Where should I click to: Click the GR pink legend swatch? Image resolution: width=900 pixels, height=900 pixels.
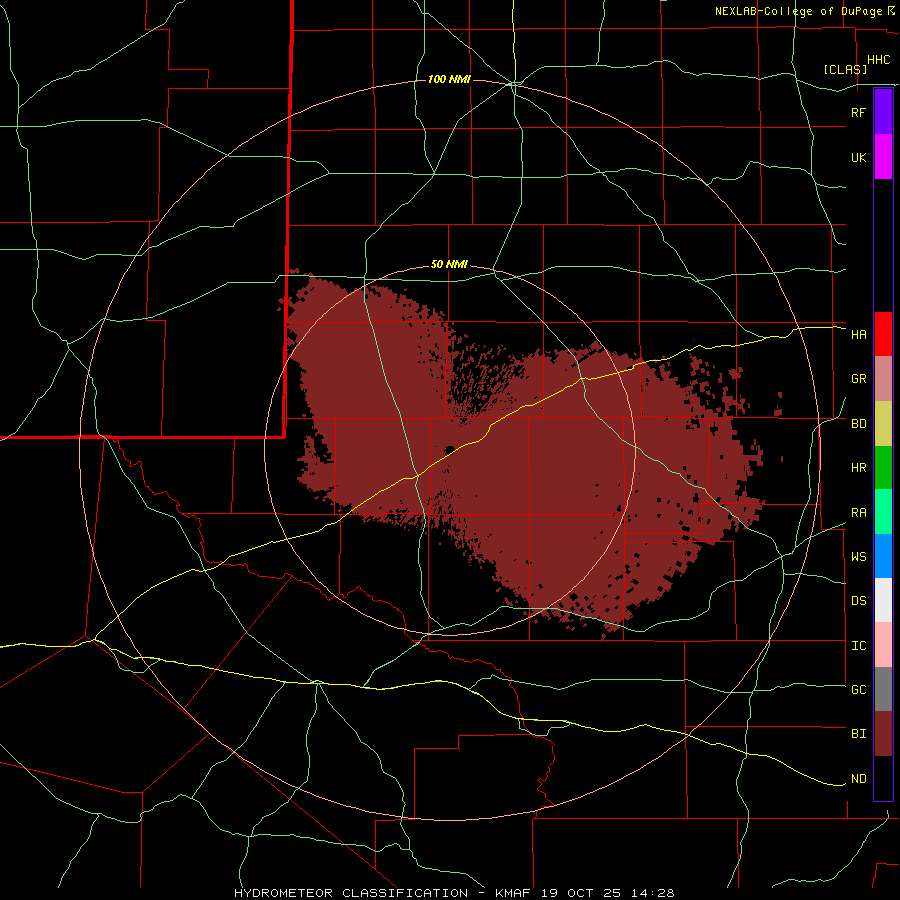tap(883, 379)
